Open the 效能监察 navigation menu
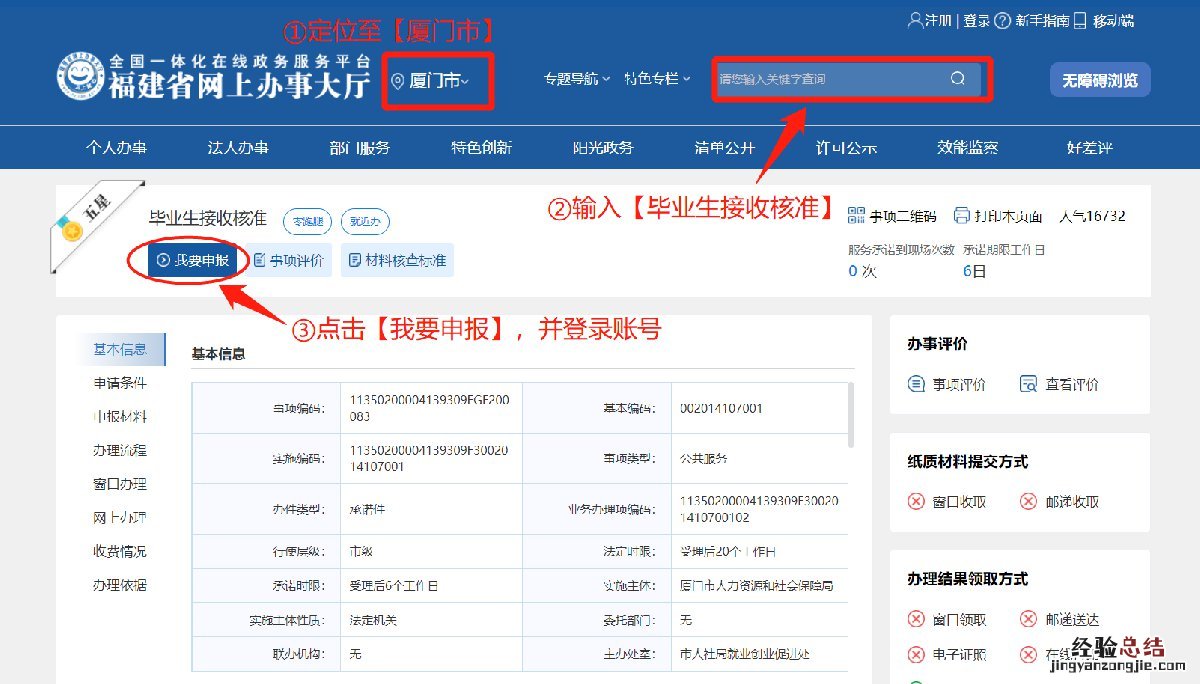 click(967, 147)
